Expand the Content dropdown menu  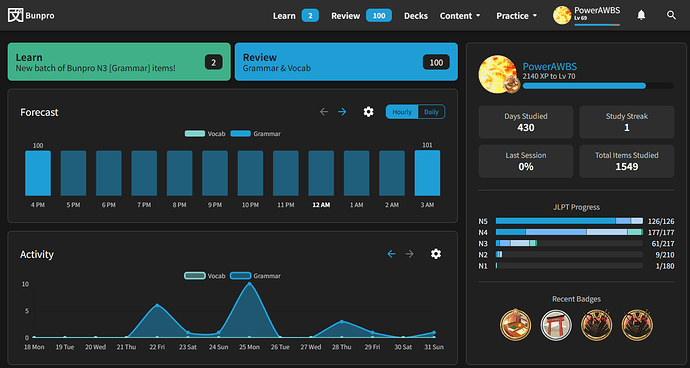[x=460, y=16]
